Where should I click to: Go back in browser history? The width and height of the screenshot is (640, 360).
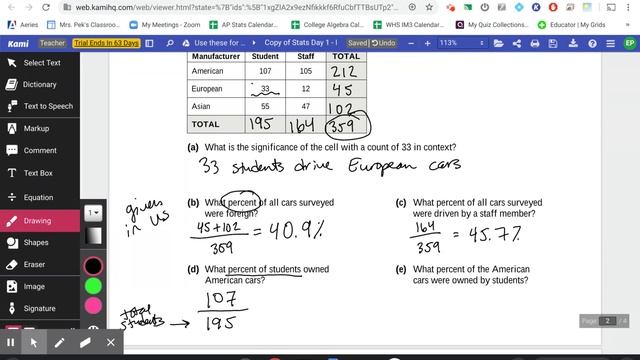[x=11, y=7]
